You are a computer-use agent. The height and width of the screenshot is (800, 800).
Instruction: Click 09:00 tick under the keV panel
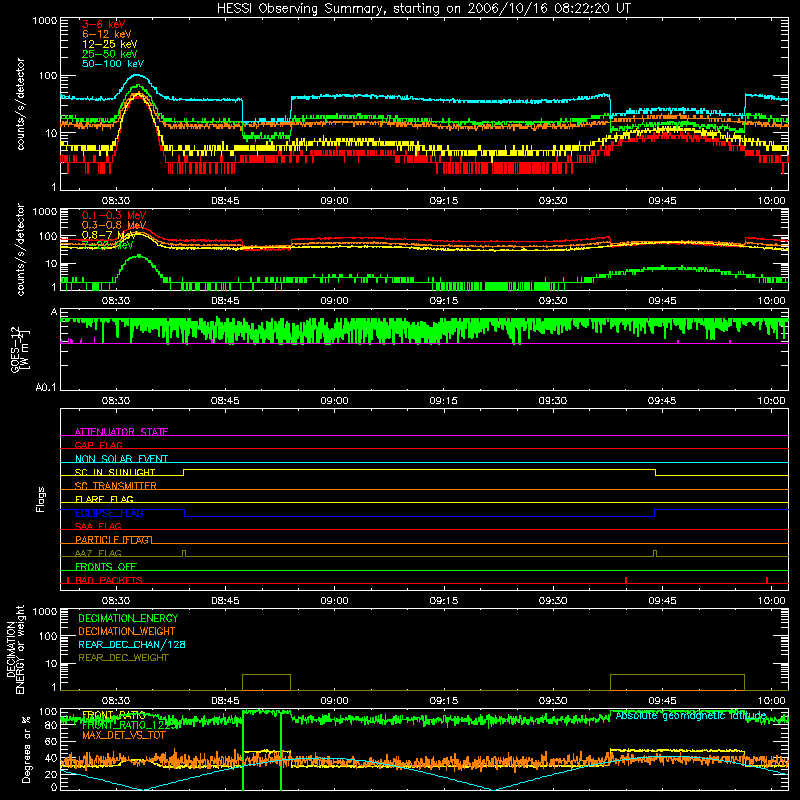pos(334,201)
